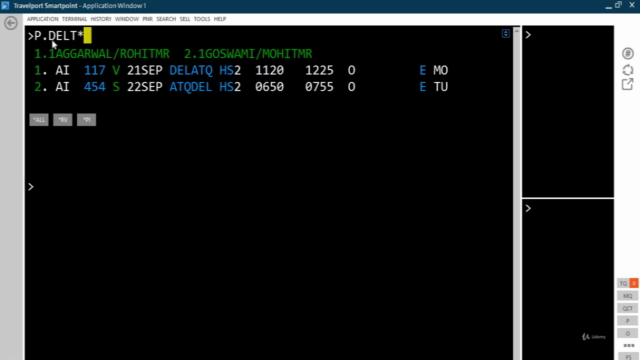640x360 pixels.
Task: Click arrival time 0755
Action: click(x=319, y=87)
